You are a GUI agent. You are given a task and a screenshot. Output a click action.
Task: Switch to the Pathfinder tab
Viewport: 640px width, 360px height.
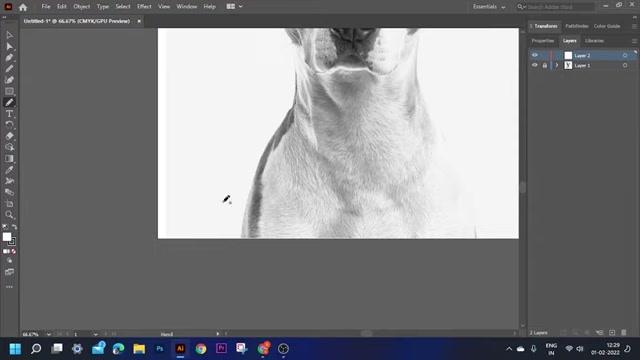pos(576,26)
